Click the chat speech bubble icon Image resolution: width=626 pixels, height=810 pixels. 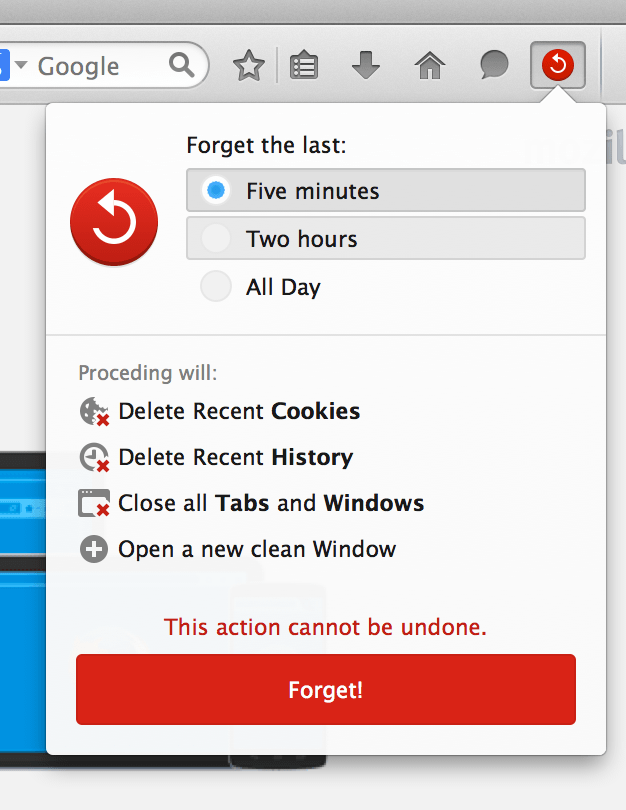(494, 67)
